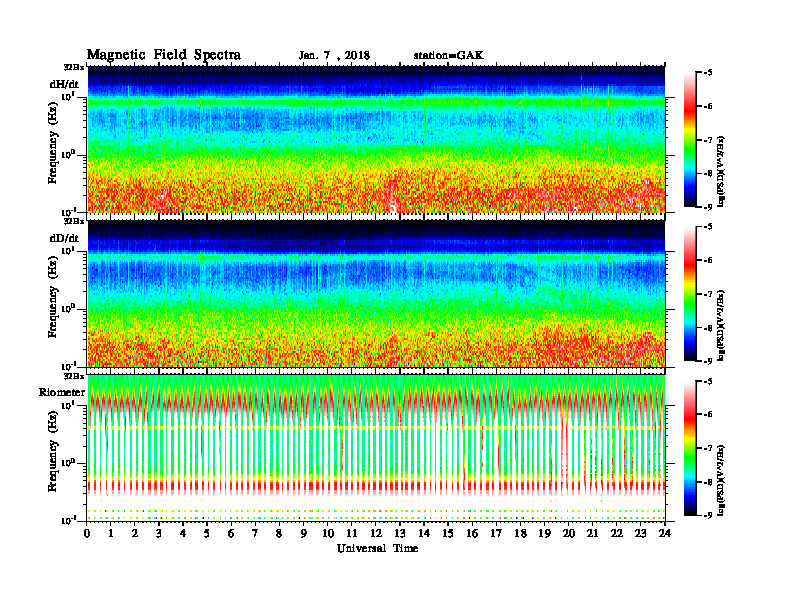Click the 10^-1 tick label of Riometer panel
The image size is (792, 612).
coord(68,521)
